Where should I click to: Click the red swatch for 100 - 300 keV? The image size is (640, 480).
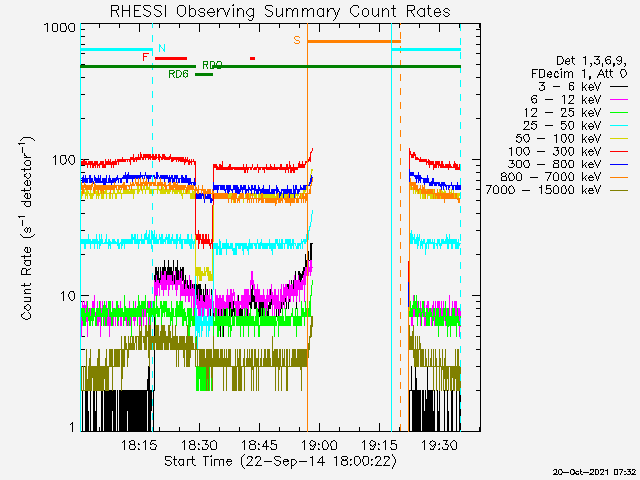coord(618,151)
